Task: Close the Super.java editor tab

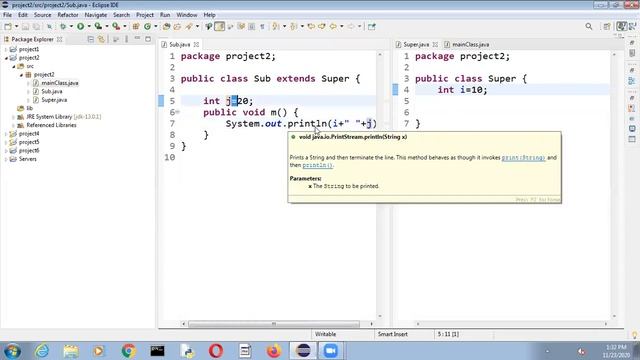Action: (435, 44)
